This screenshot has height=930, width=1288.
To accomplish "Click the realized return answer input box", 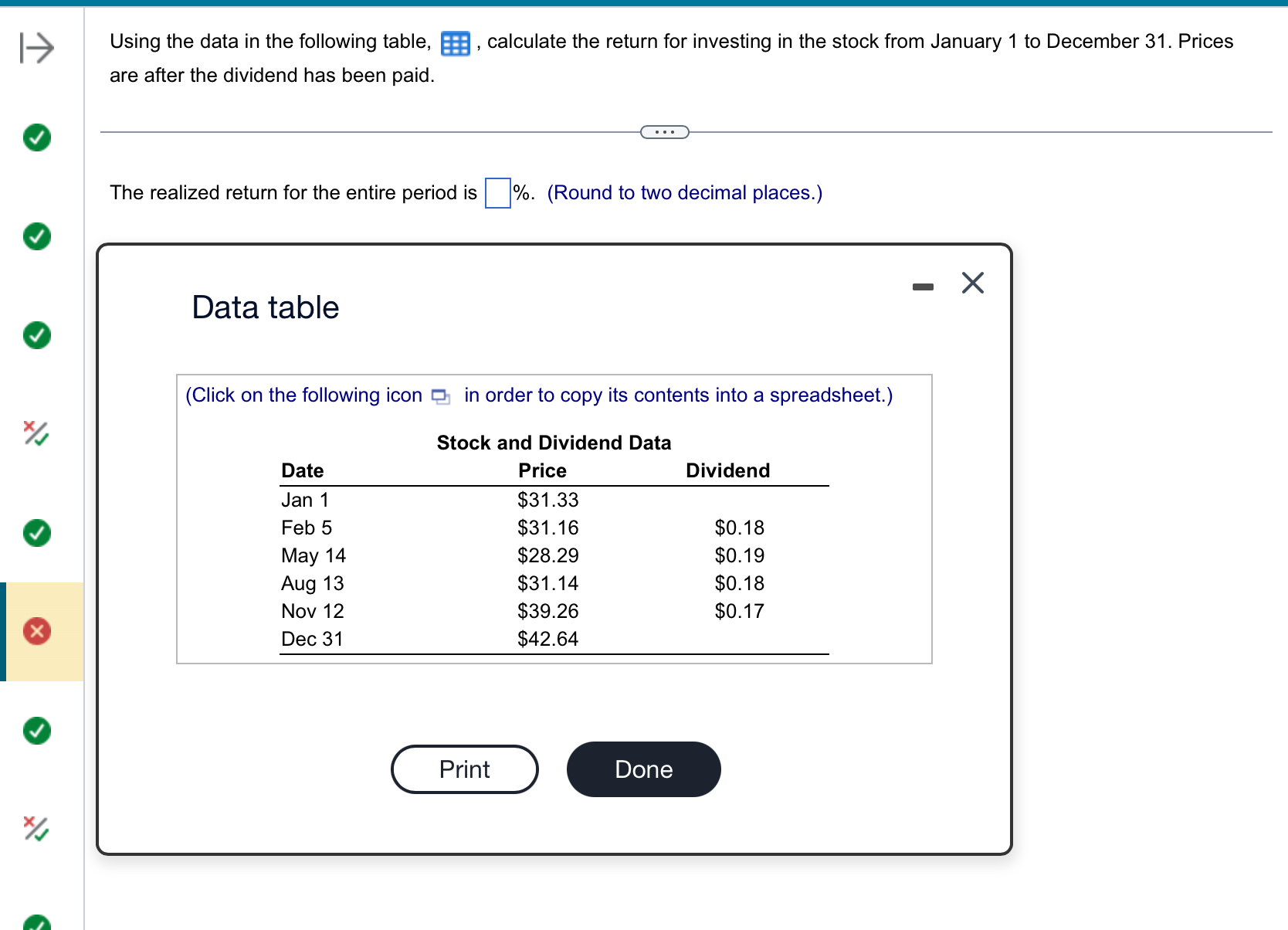I will click(498, 193).
